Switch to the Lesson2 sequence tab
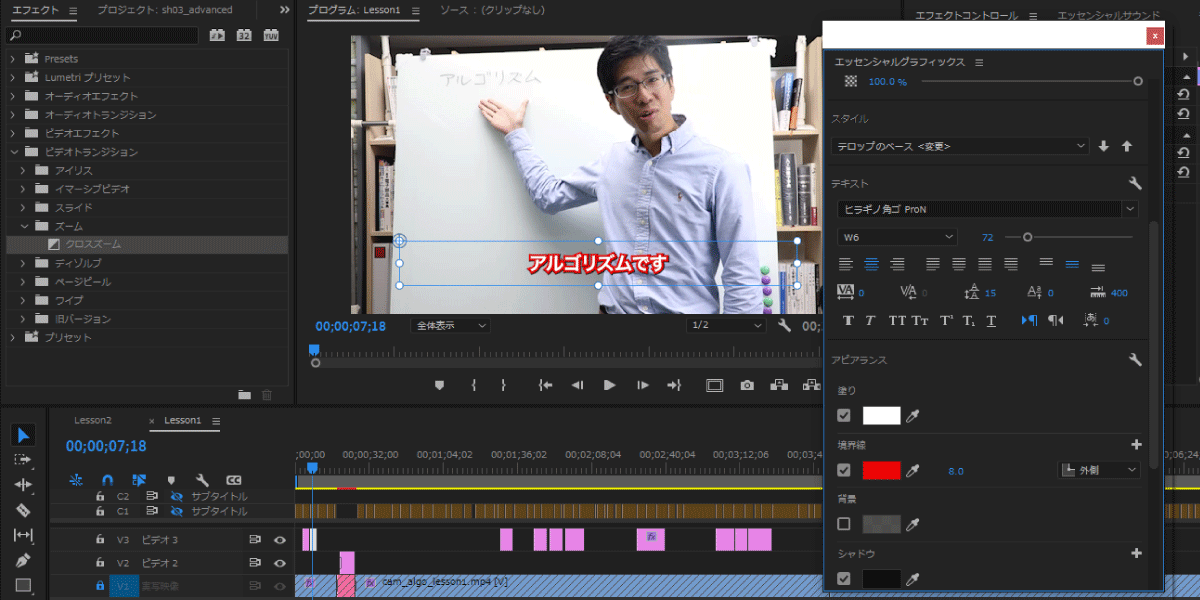Viewport: 1200px width, 600px height. 93,420
